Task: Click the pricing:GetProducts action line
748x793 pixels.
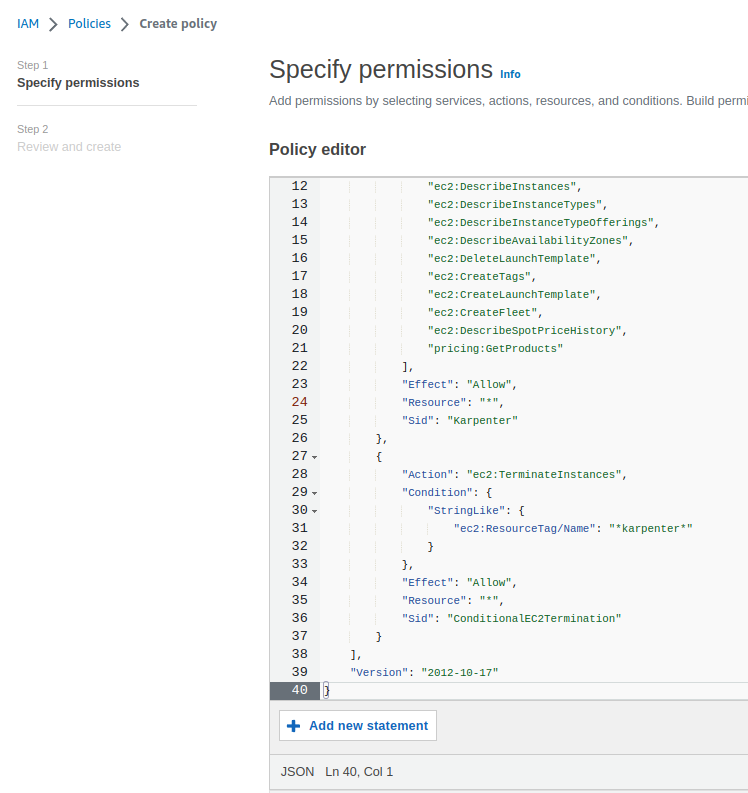Action: (x=495, y=348)
